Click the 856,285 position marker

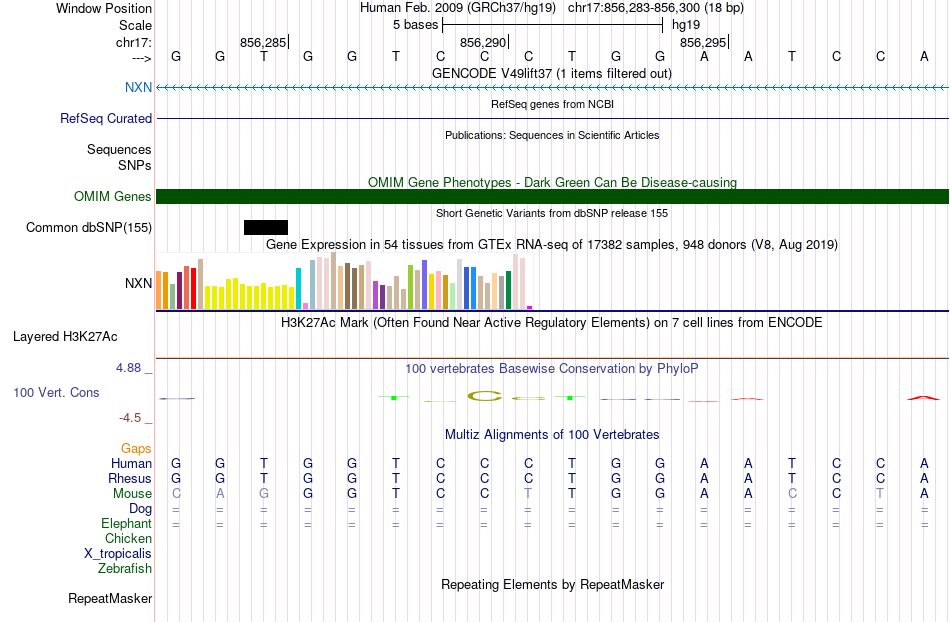(264, 42)
